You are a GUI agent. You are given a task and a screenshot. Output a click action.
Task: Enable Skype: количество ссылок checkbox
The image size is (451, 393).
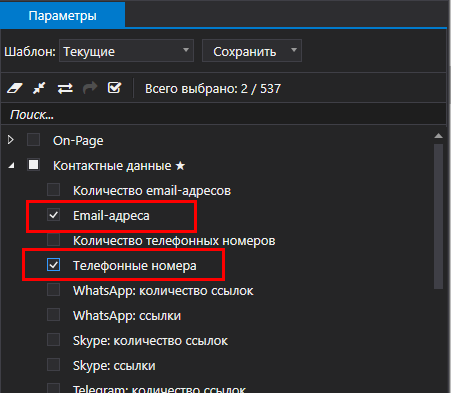click(53, 340)
